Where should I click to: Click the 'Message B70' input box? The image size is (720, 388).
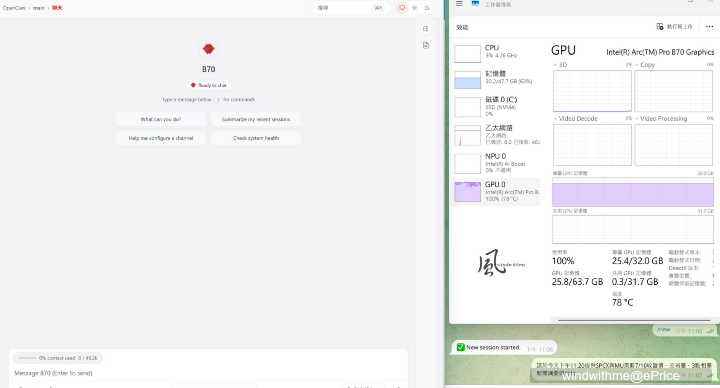208,373
